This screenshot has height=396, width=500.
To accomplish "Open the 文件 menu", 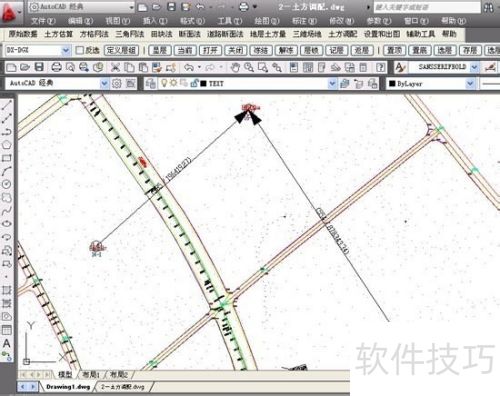I will pyautogui.click(x=43, y=21).
